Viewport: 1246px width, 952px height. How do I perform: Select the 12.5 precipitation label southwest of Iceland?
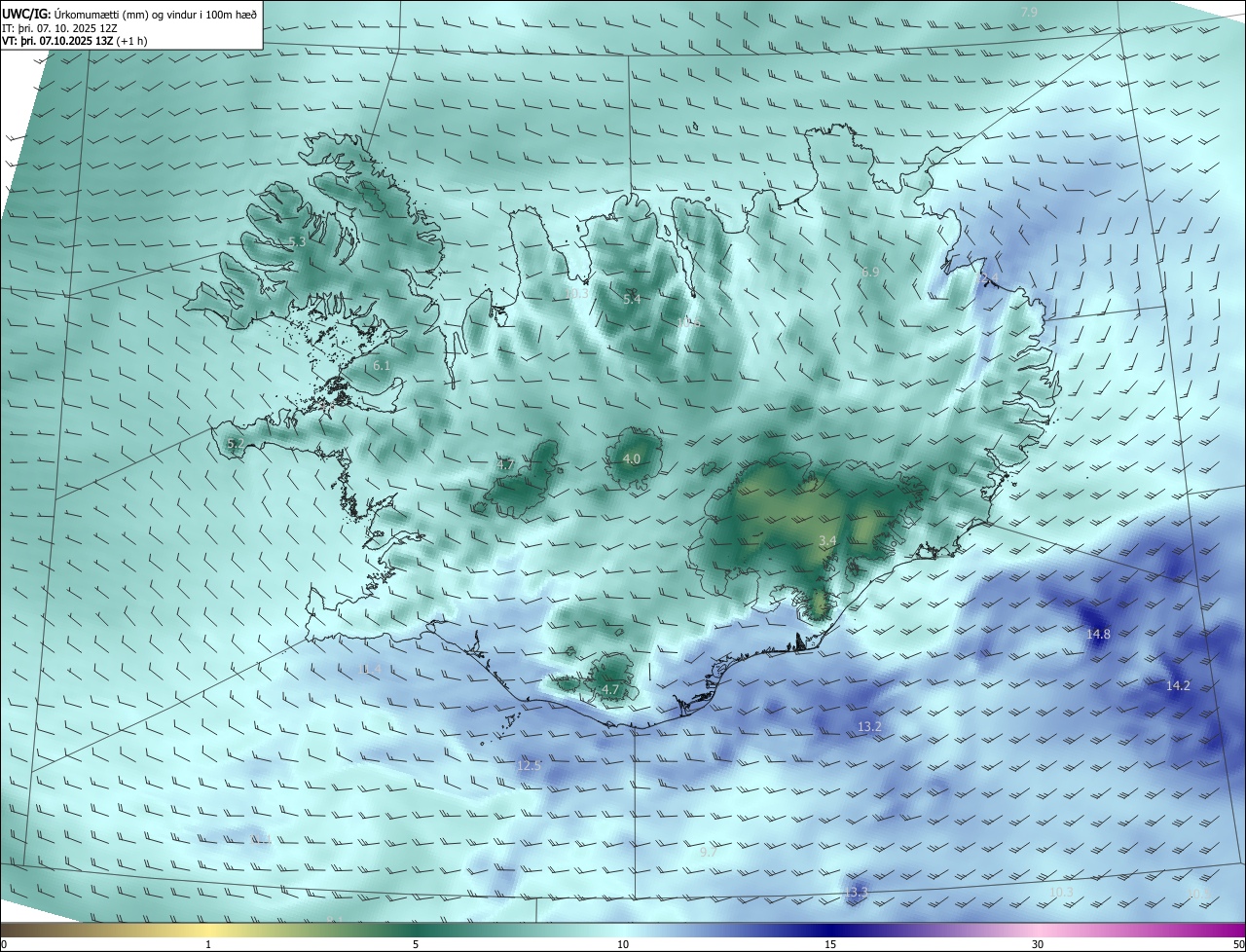[x=528, y=766]
